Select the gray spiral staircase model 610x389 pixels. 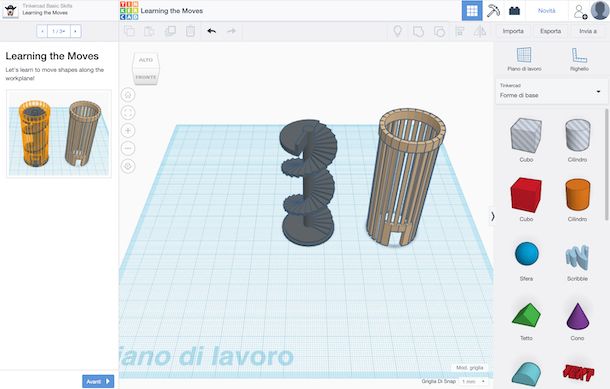(308, 182)
